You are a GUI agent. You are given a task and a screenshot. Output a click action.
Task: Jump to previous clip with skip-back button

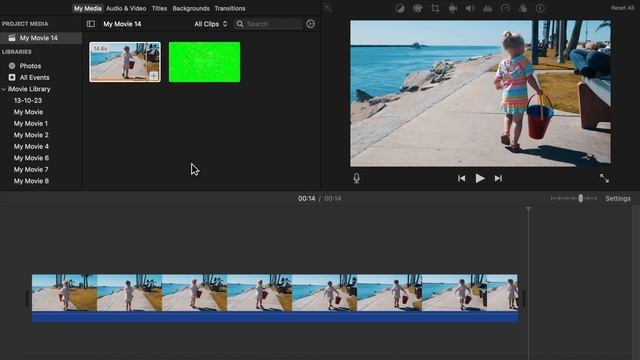[x=461, y=178]
